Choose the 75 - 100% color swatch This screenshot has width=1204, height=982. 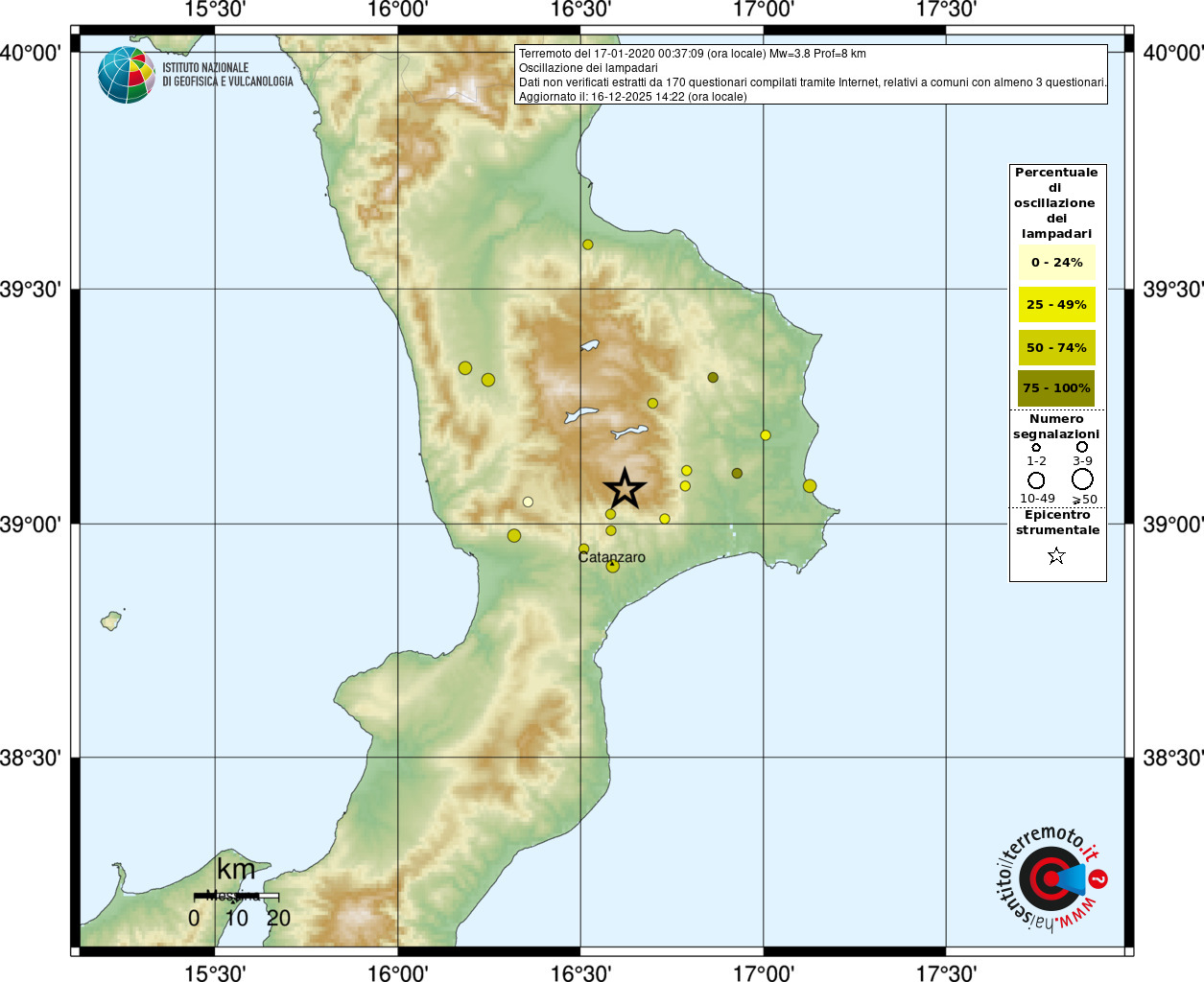[x=1056, y=388]
